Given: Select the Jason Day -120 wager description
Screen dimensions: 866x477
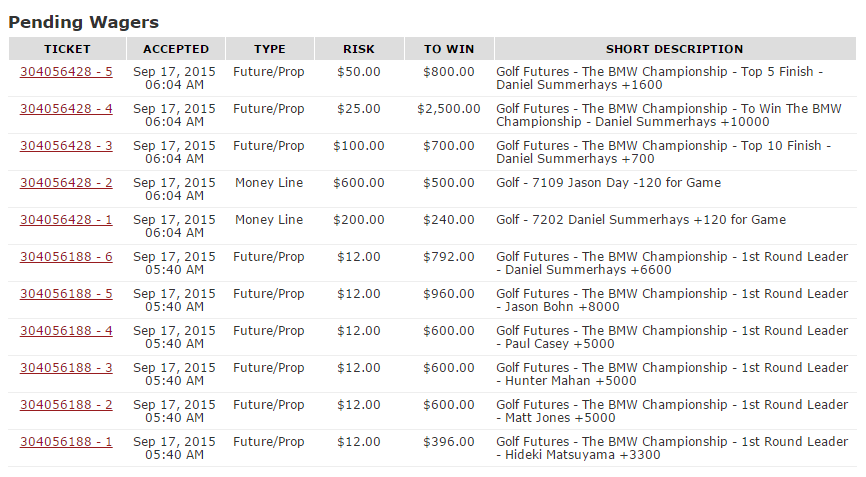Looking at the screenshot, I should tap(608, 183).
